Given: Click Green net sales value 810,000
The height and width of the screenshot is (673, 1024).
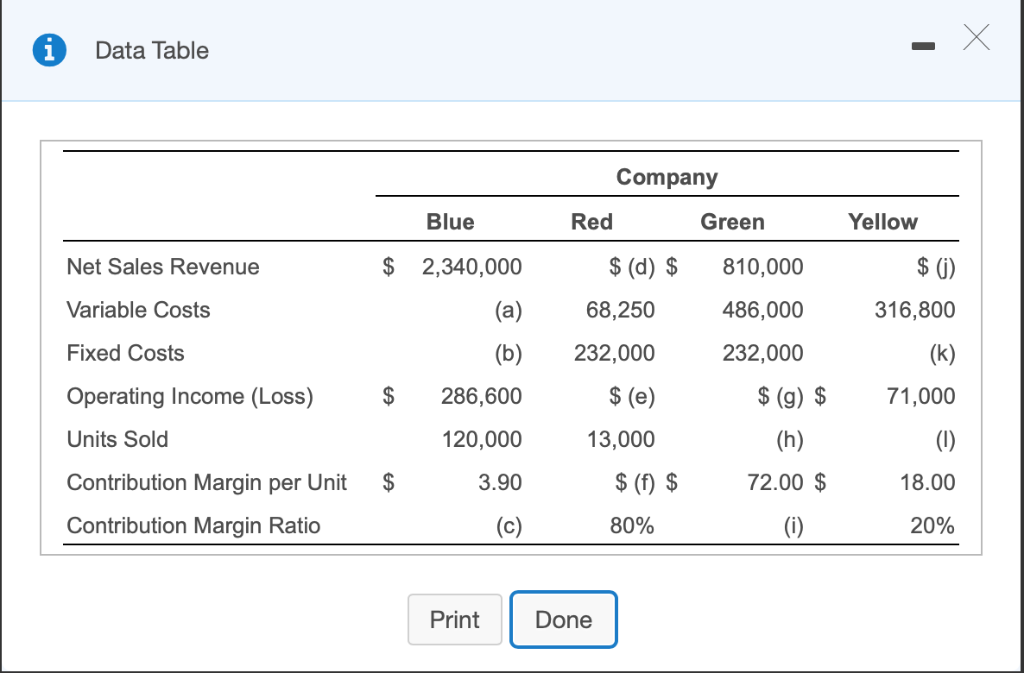Looking at the screenshot, I should tap(763, 266).
